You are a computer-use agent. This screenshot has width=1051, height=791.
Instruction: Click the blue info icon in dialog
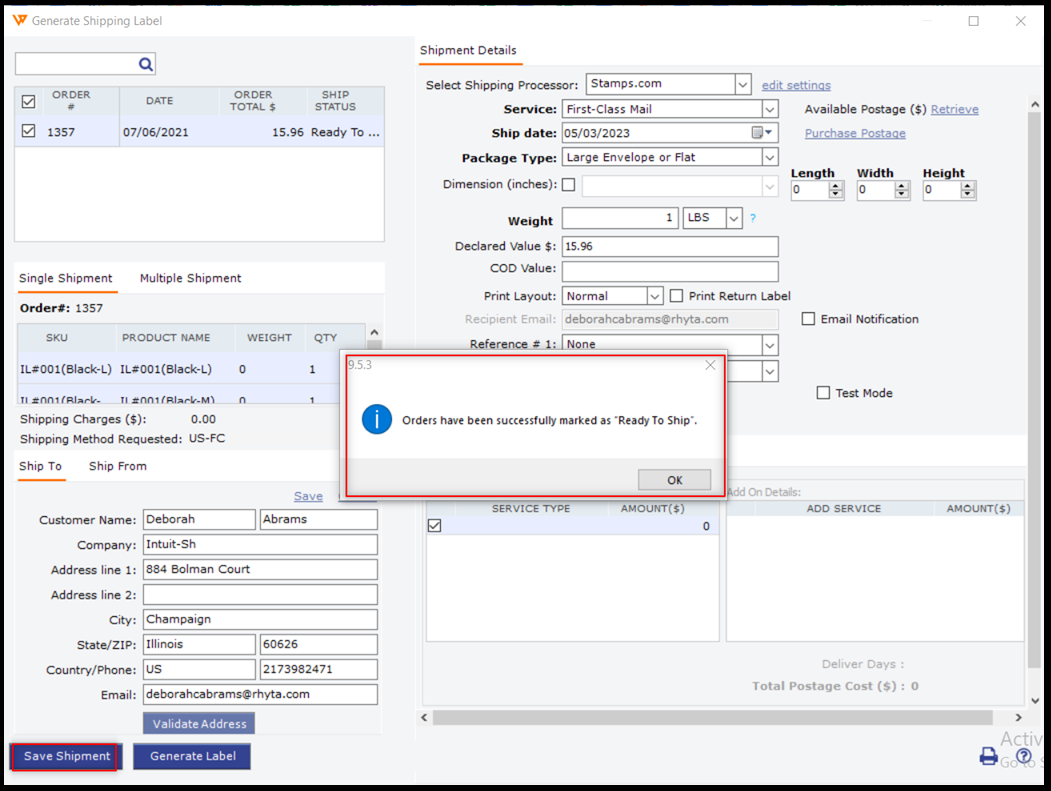point(376,420)
